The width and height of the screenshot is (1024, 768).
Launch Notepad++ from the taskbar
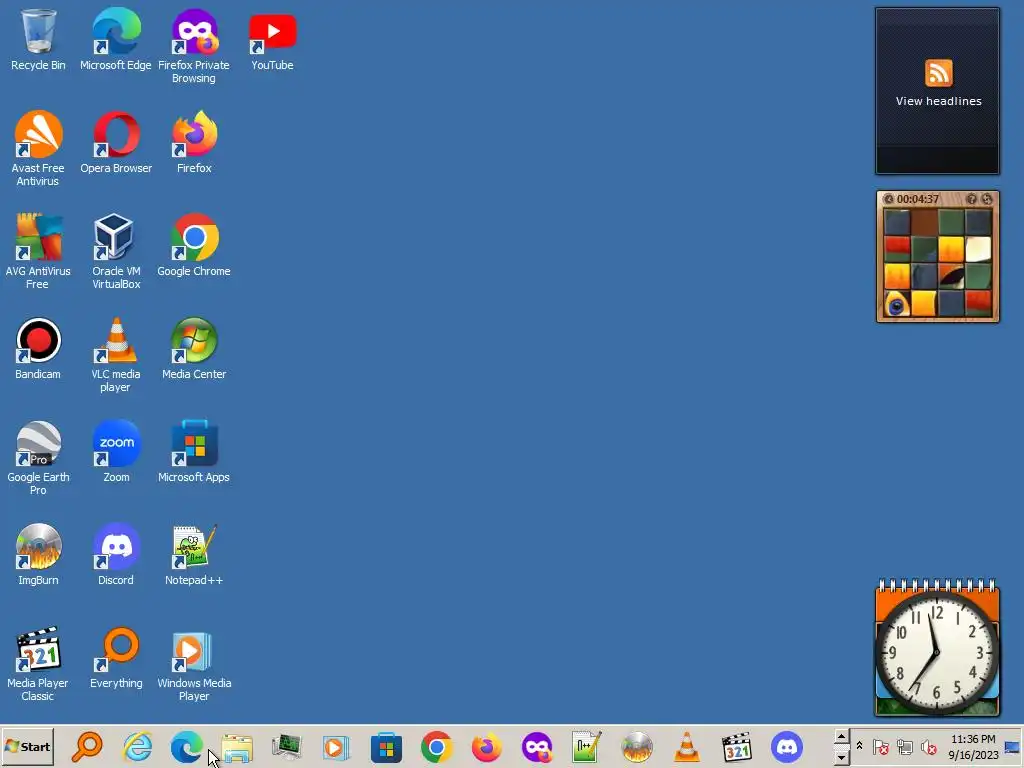point(586,747)
